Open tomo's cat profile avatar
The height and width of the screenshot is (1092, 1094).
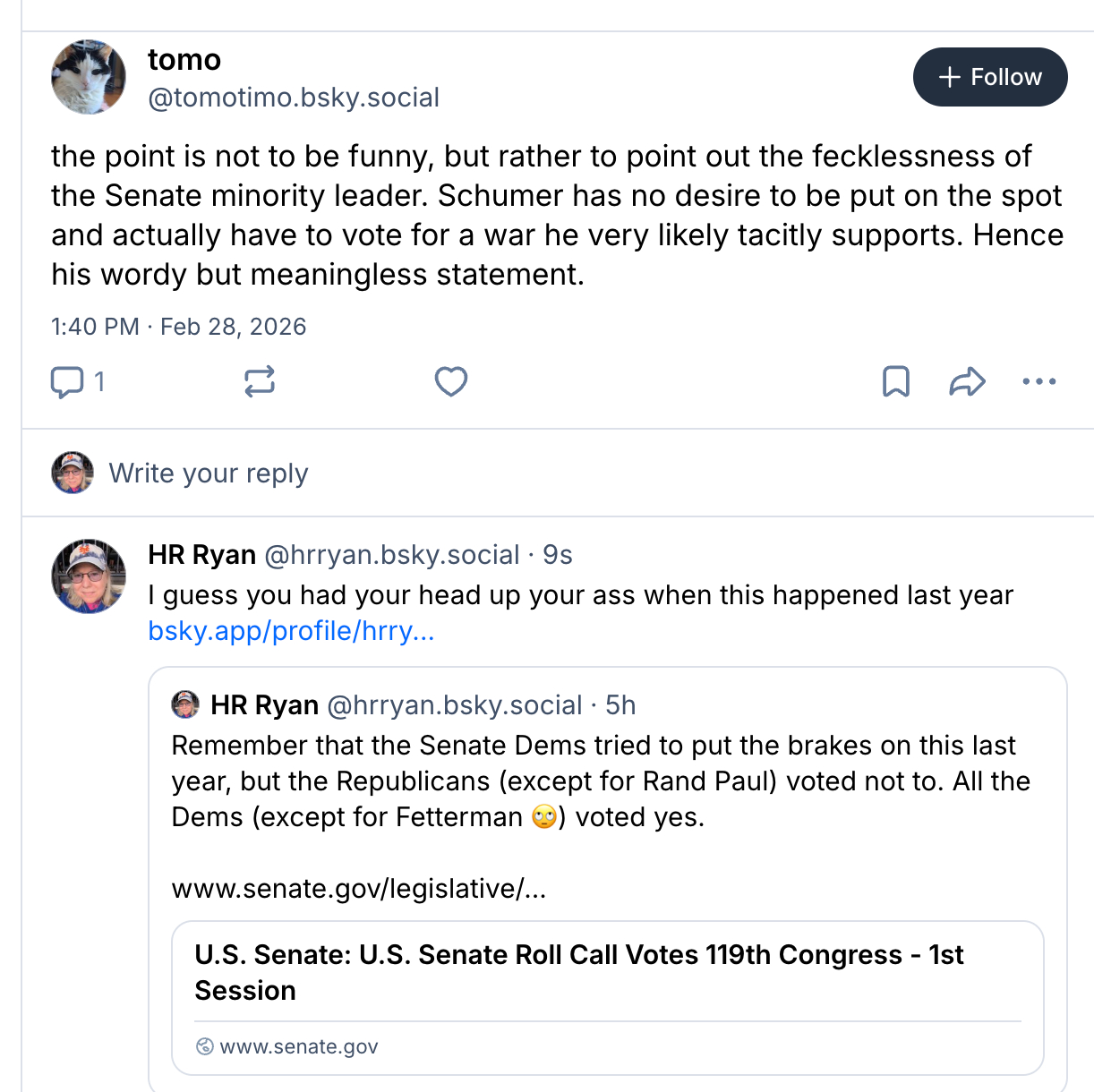click(89, 77)
